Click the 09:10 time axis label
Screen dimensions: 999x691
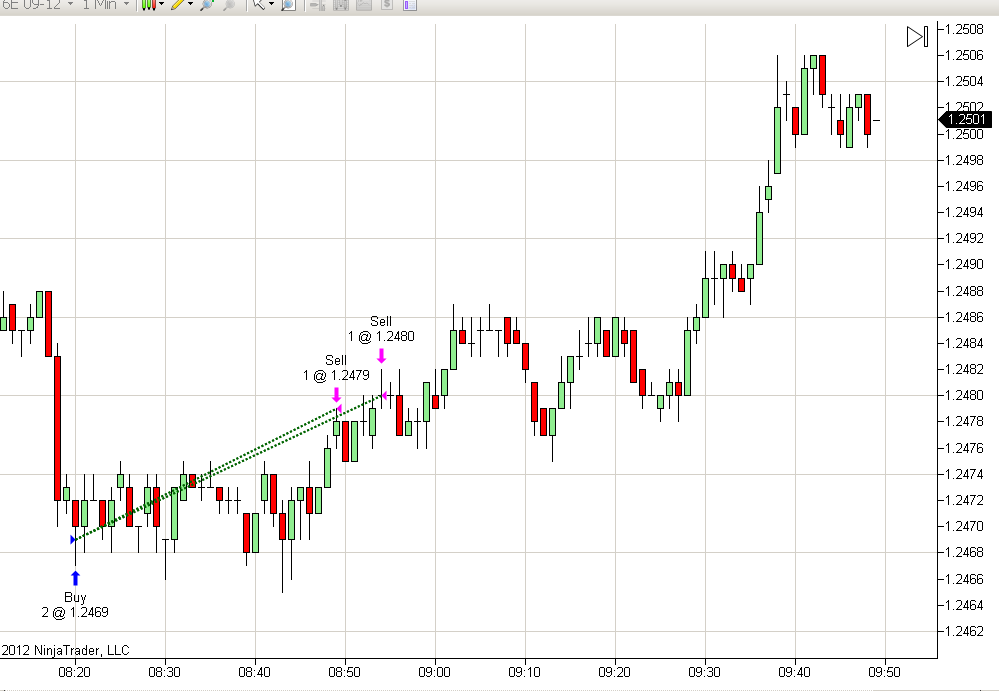[524, 672]
